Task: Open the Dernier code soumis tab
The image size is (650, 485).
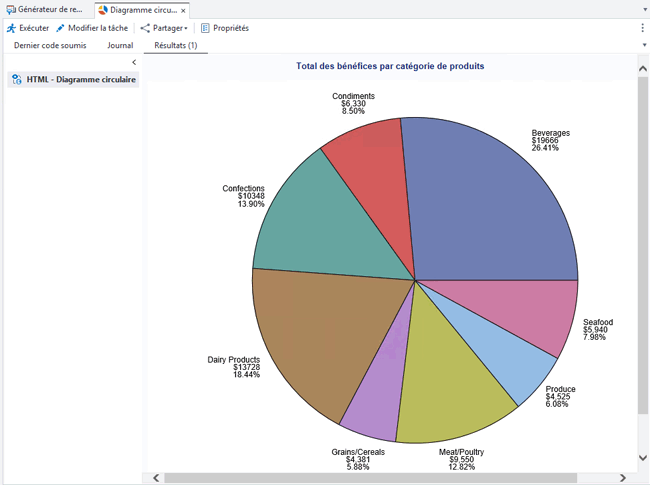Action: point(50,46)
